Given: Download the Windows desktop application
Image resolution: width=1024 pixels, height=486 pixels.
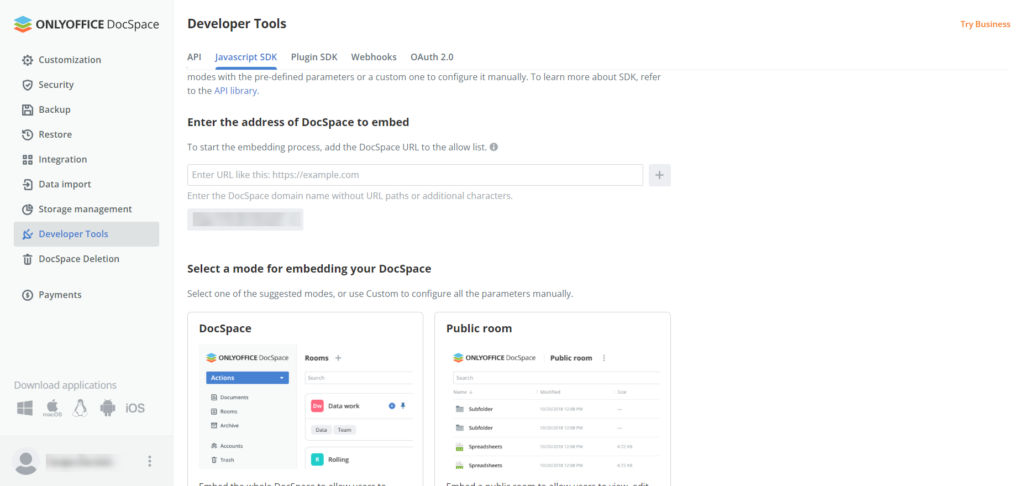Looking at the screenshot, I should tap(25, 408).
